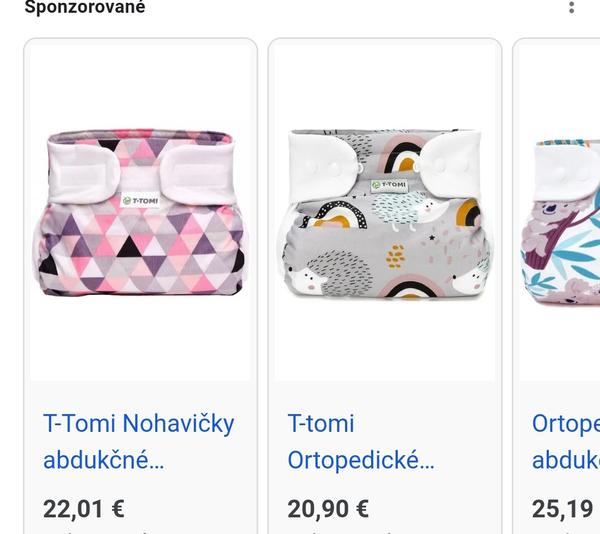This screenshot has height=534, width=600.
Task: Click the 20,90 € price
Action: pyautogui.click(x=328, y=509)
